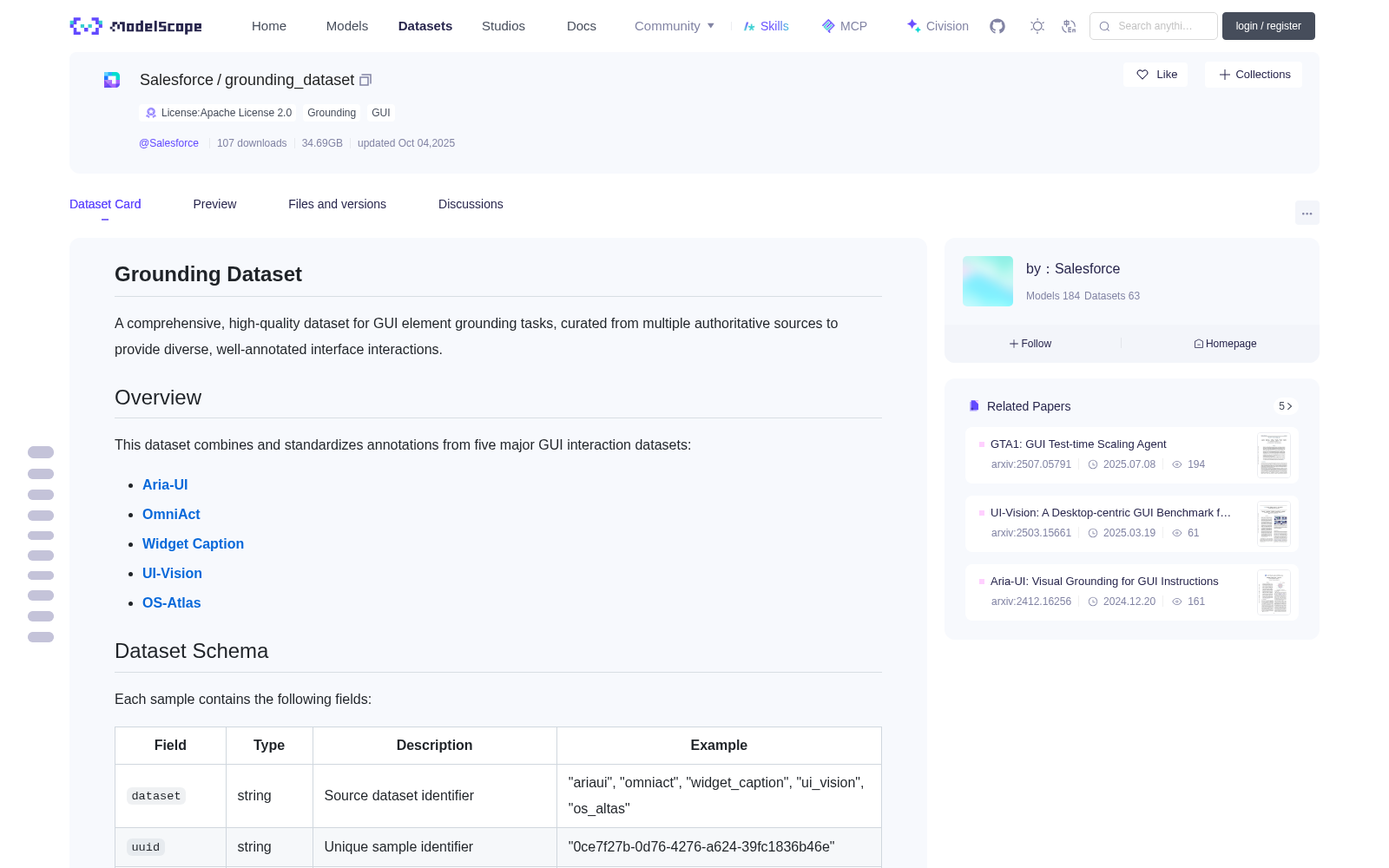
Task: Open the Studios nav item
Action: (504, 26)
